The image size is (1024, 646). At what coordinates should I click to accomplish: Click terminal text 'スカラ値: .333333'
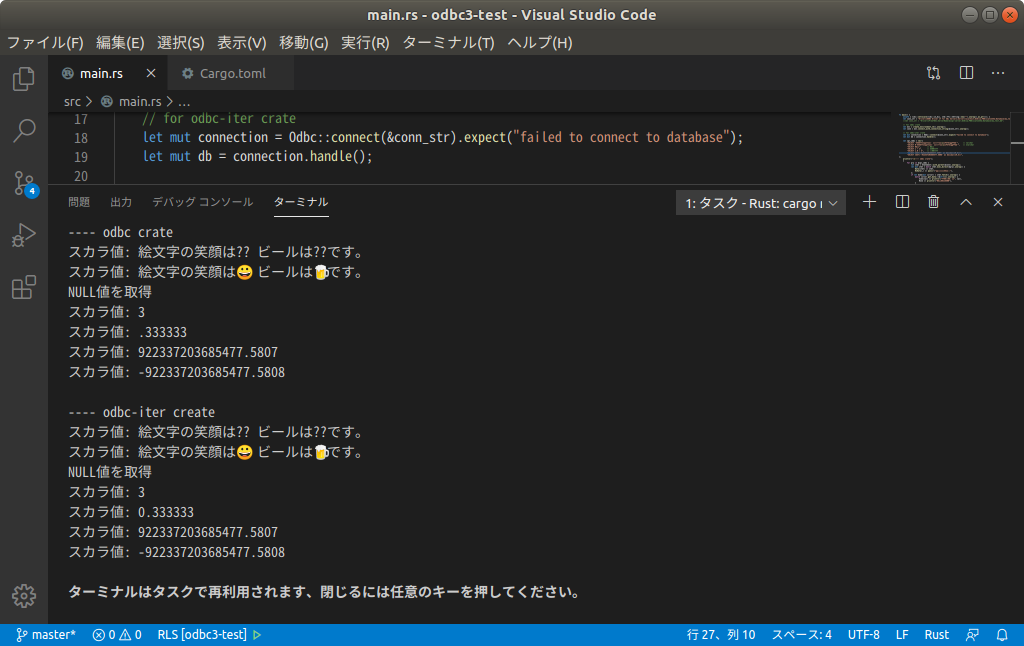click(x=128, y=332)
